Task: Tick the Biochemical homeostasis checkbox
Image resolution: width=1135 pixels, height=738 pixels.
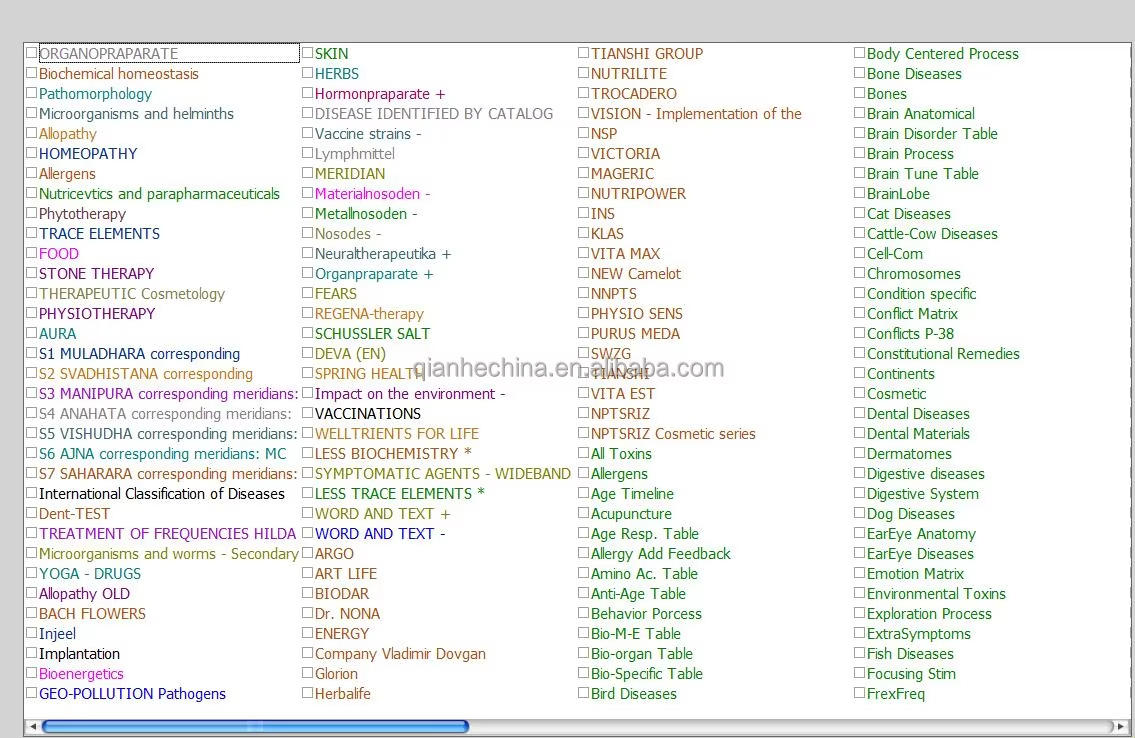Action: 31,73
